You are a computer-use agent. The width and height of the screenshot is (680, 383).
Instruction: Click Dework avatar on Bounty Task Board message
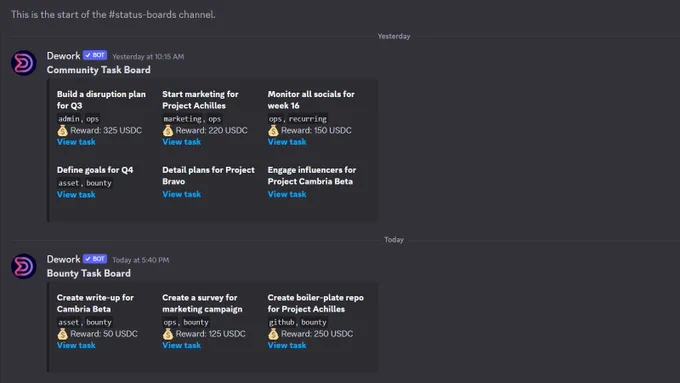coord(23,266)
